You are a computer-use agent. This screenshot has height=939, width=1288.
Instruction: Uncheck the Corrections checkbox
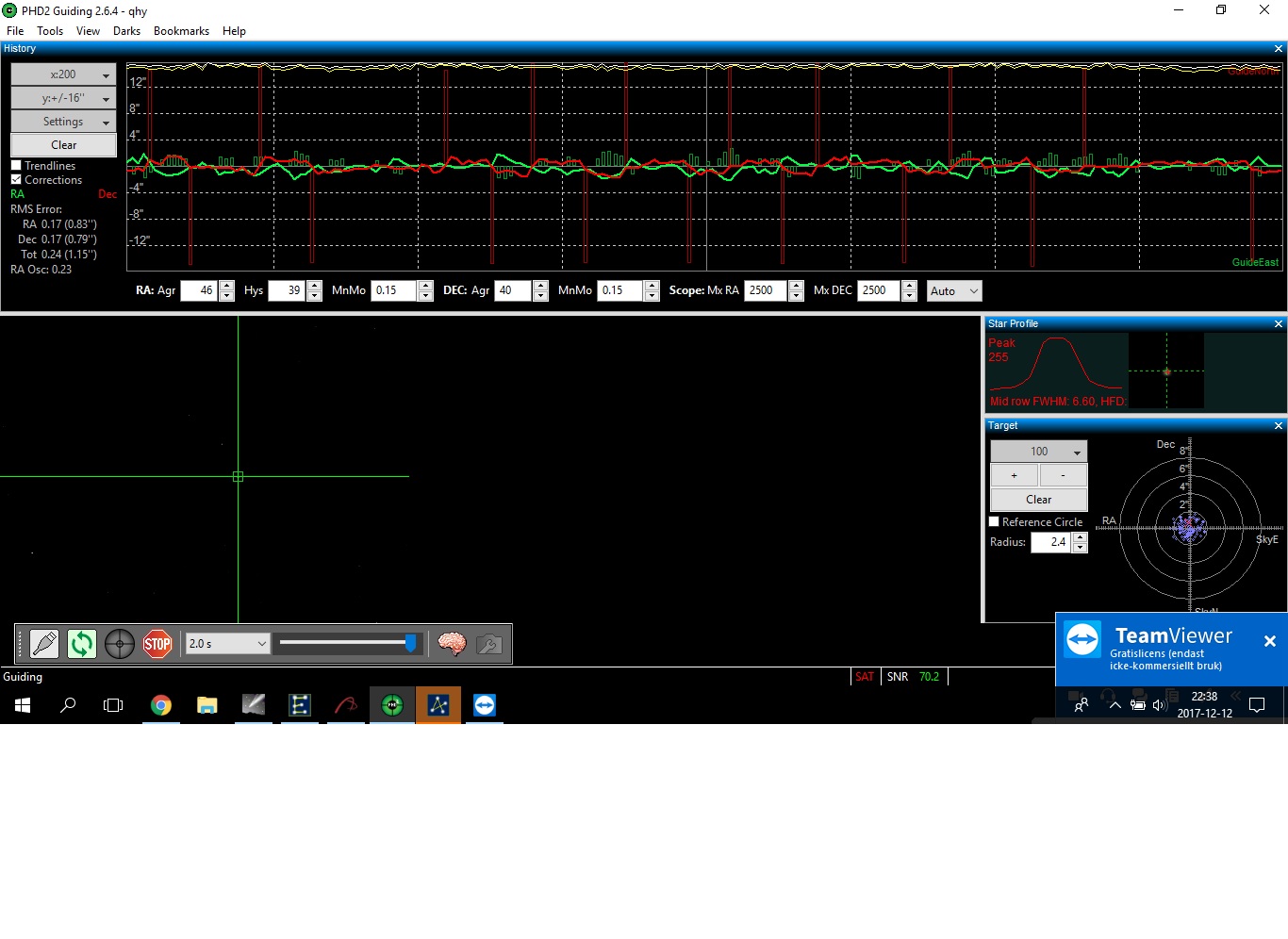point(16,180)
